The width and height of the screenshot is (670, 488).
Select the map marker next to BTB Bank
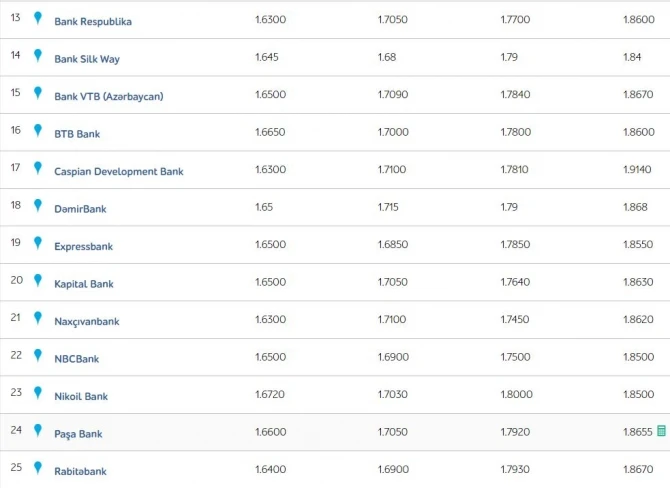click(x=38, y=130)
